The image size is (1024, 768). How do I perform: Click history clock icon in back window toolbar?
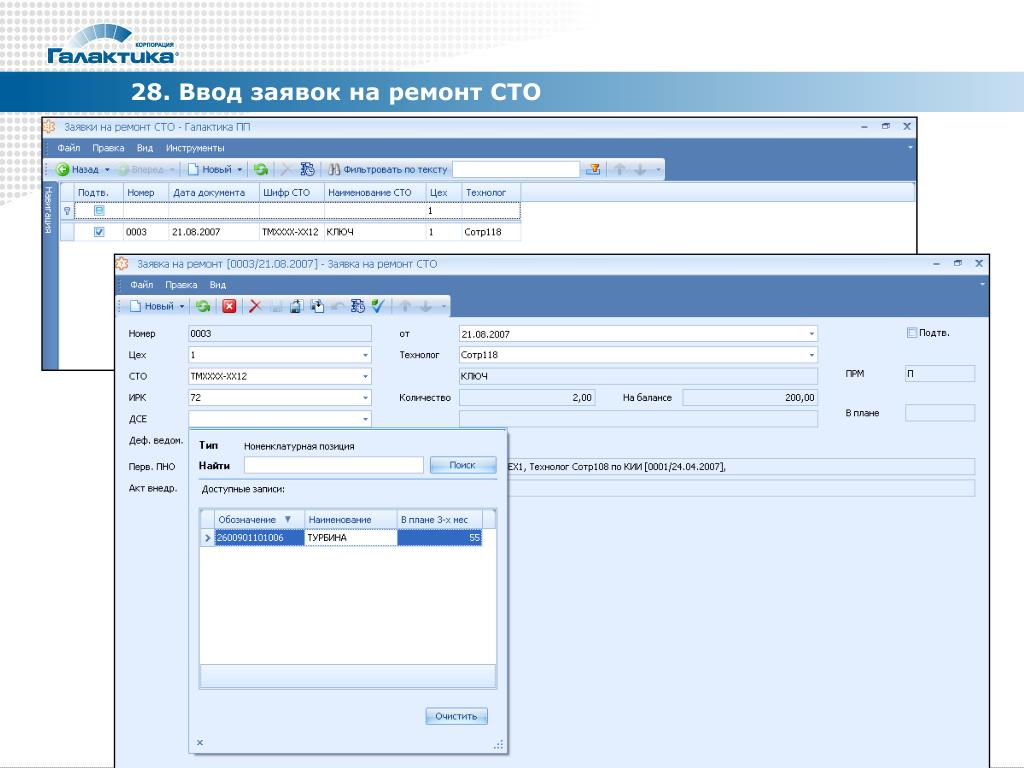[307, 170]
